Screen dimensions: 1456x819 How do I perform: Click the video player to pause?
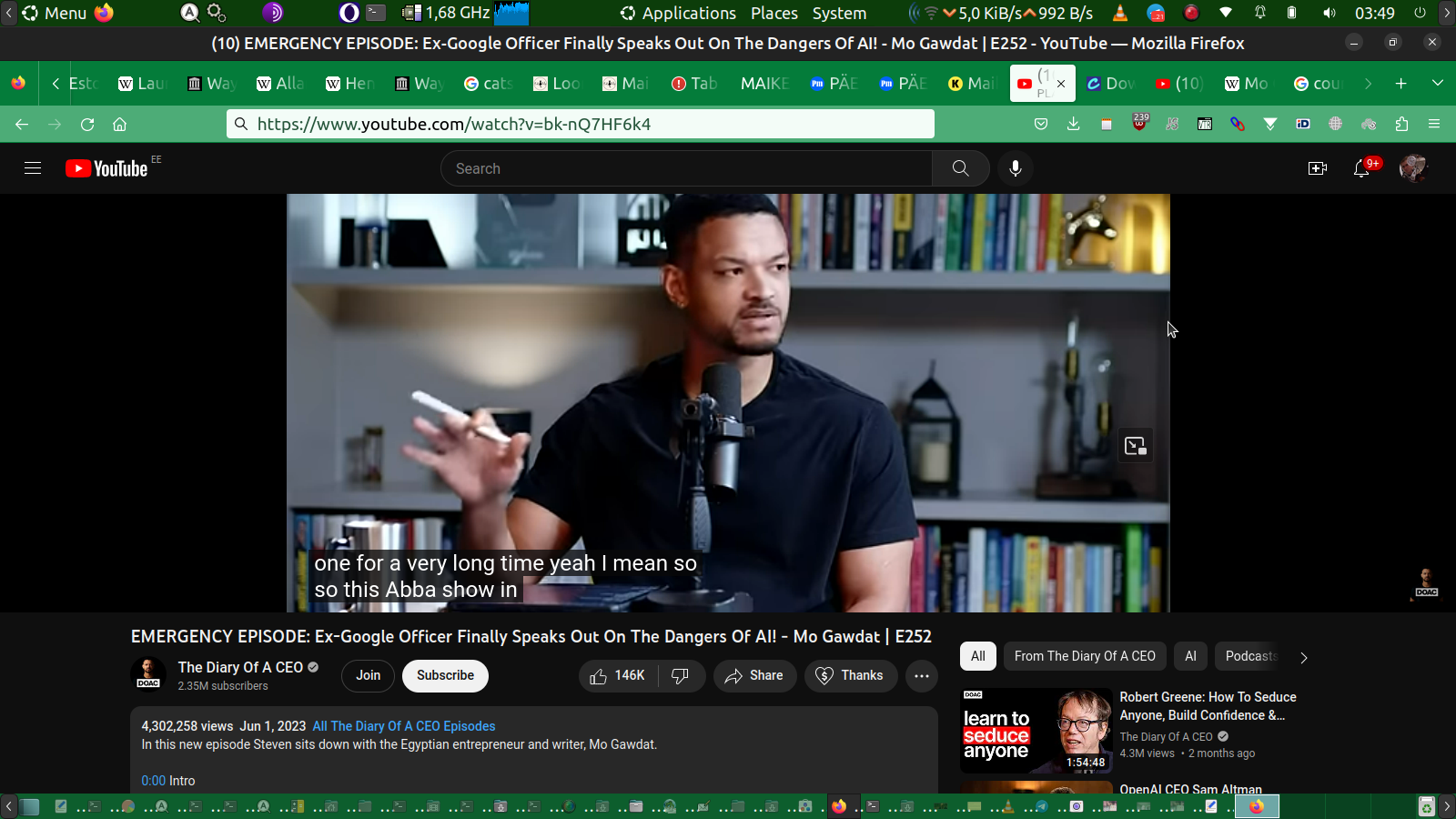coord(728,402)
